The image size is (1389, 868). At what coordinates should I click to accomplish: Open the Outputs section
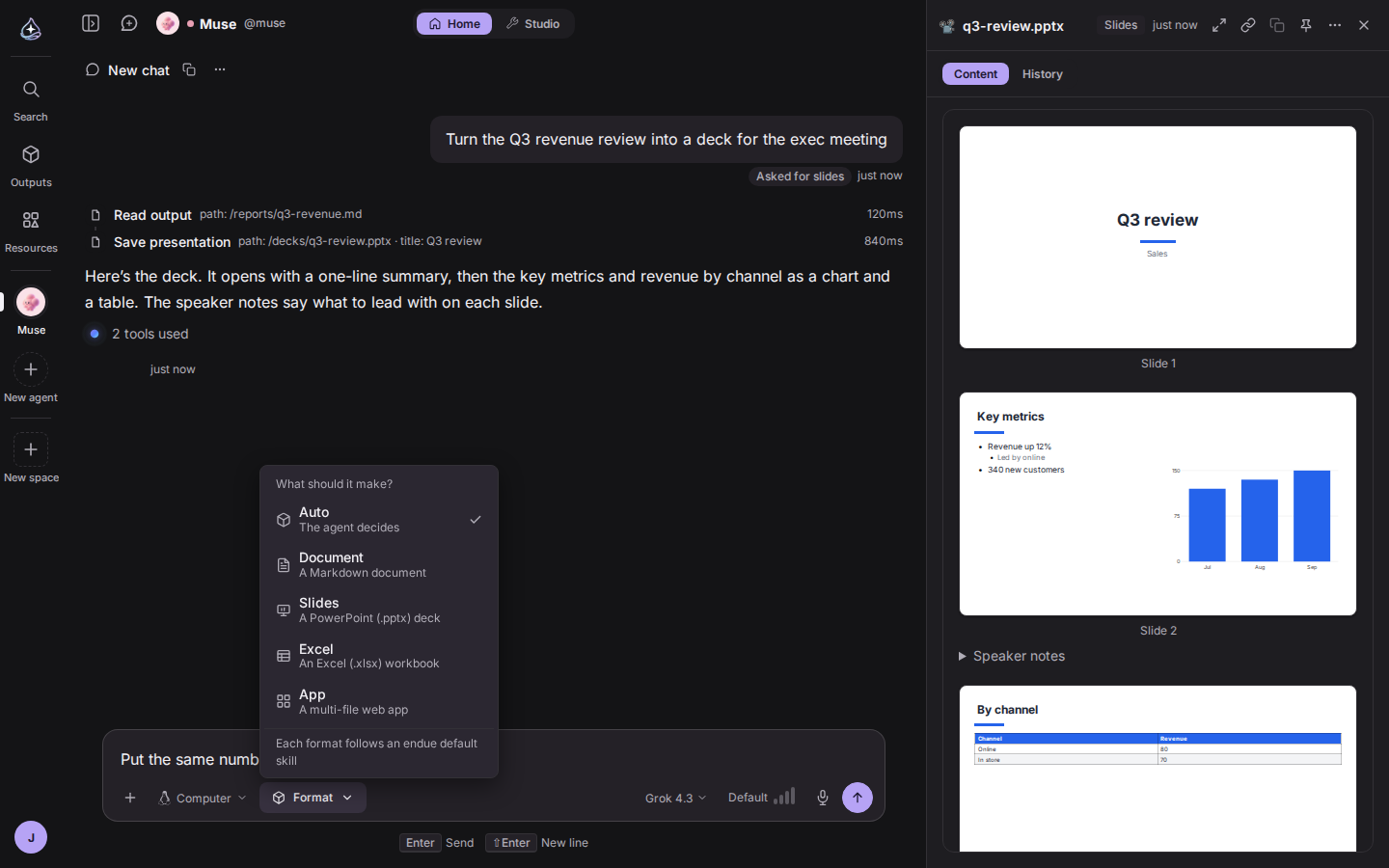click(31, 166)
